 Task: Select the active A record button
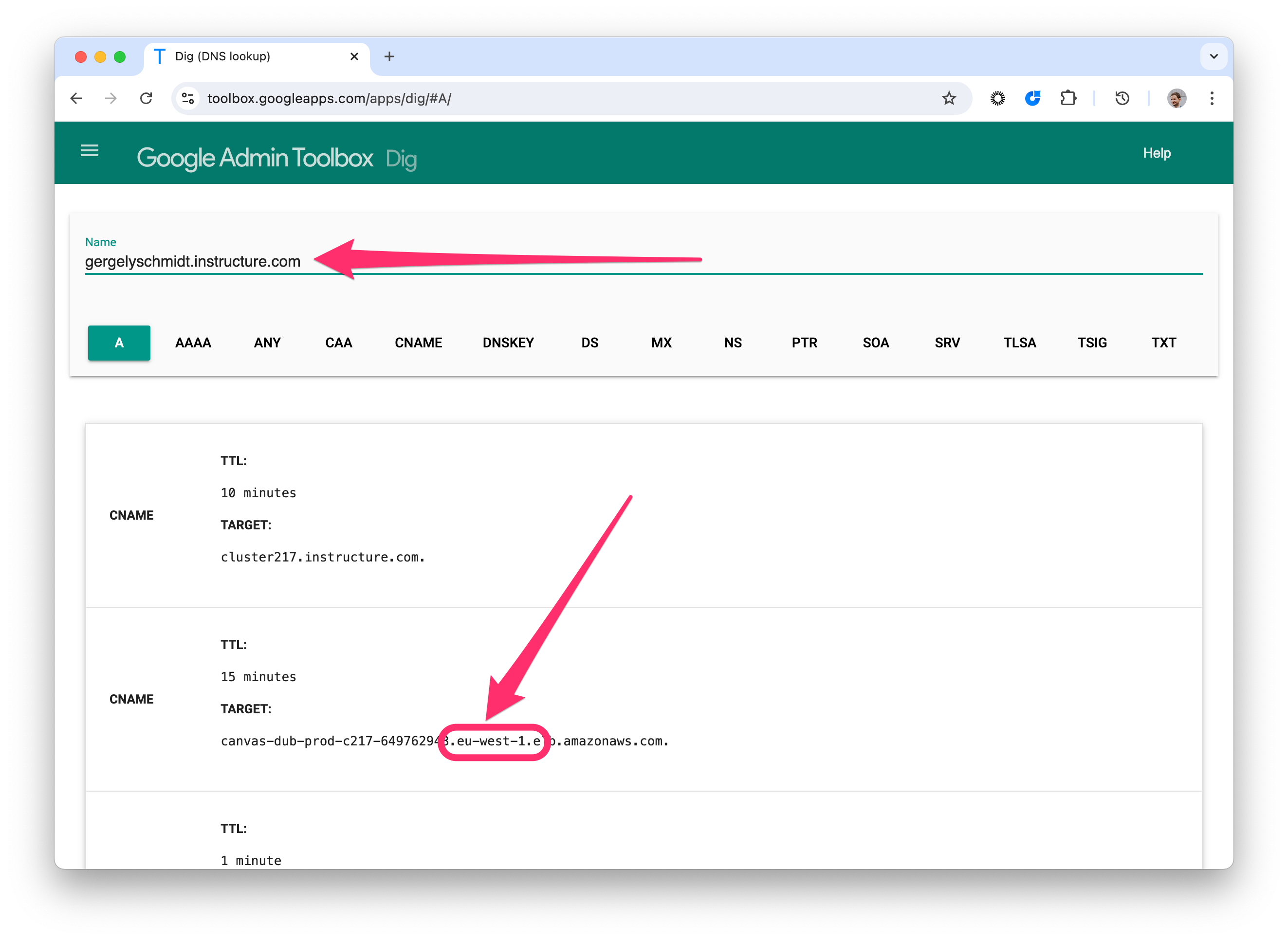(119, 343)
